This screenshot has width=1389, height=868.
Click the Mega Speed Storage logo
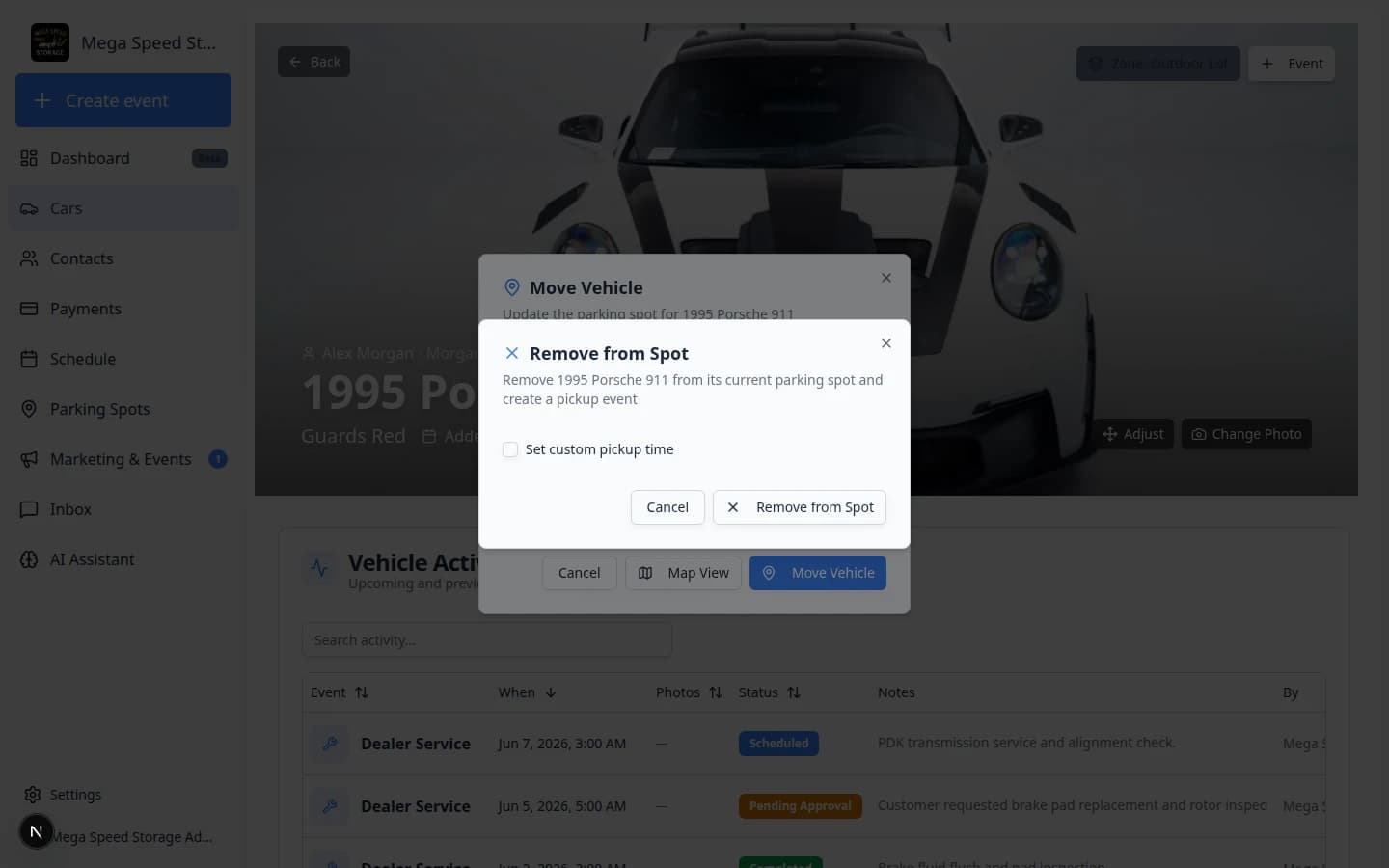tap(50, 42)
